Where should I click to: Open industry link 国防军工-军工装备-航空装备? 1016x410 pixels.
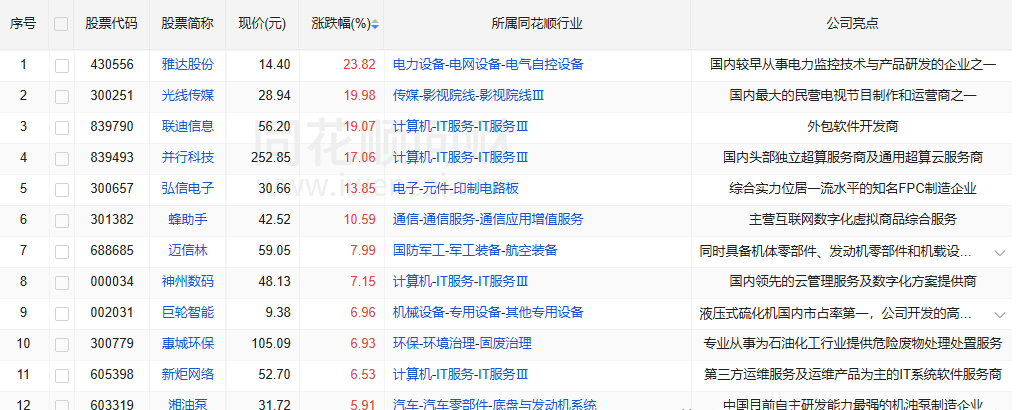[x=475, y=250]
